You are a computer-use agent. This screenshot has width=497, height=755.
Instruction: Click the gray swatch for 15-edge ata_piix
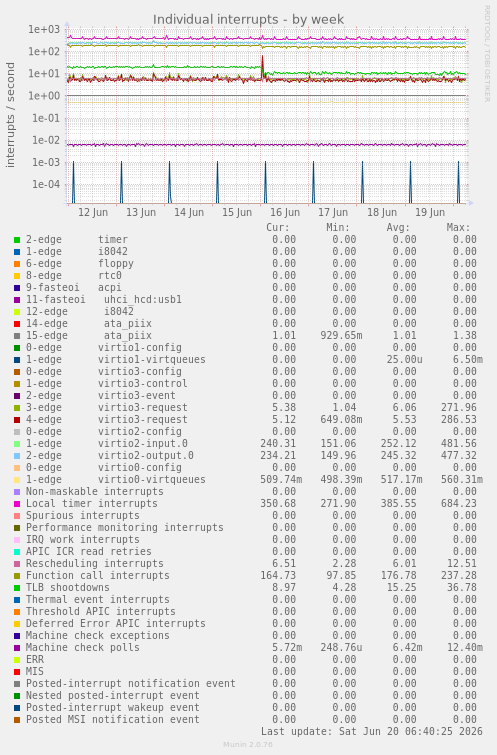tap(17, 336)
